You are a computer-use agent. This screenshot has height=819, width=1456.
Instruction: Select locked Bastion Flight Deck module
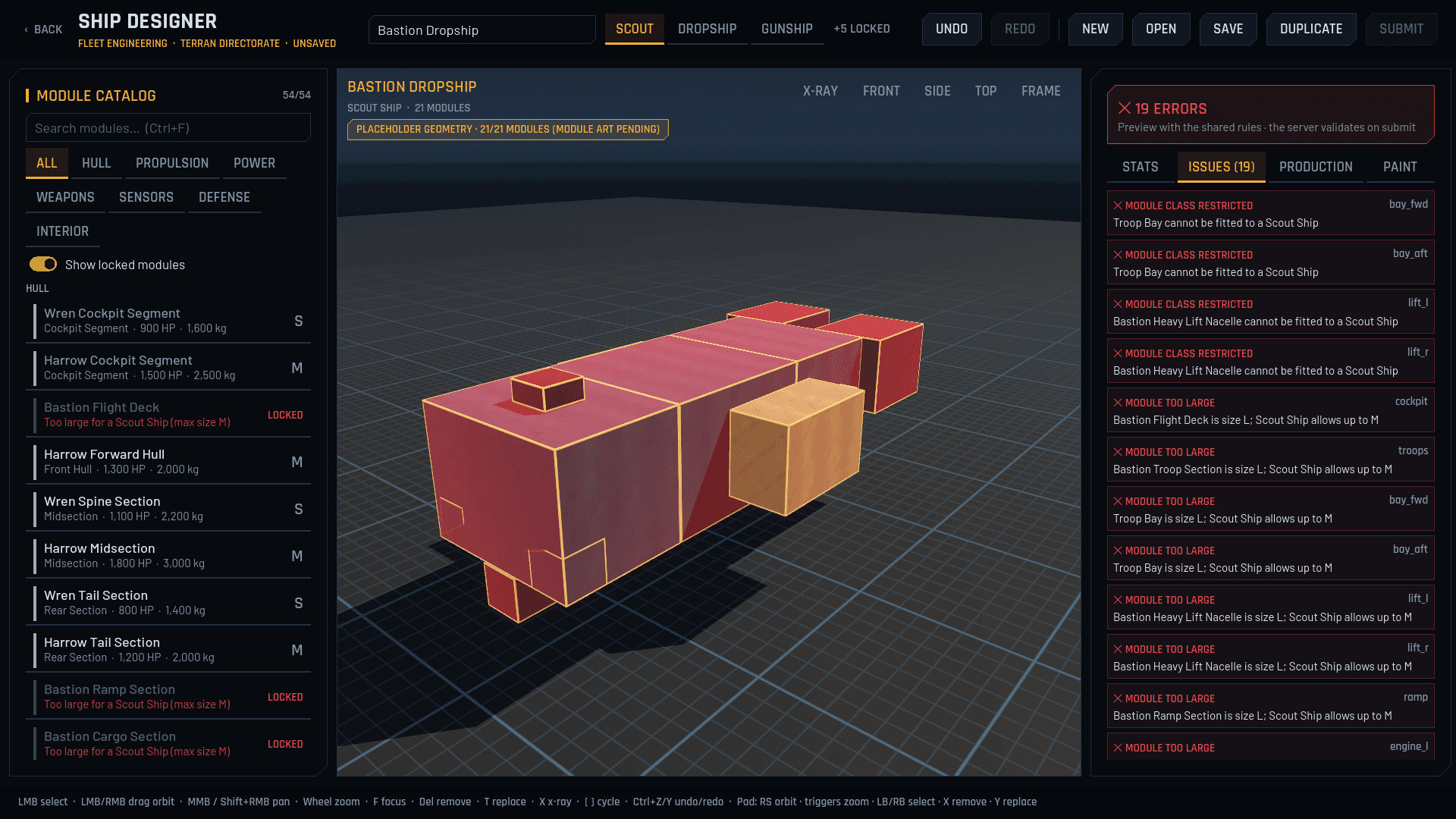point(168,415)
